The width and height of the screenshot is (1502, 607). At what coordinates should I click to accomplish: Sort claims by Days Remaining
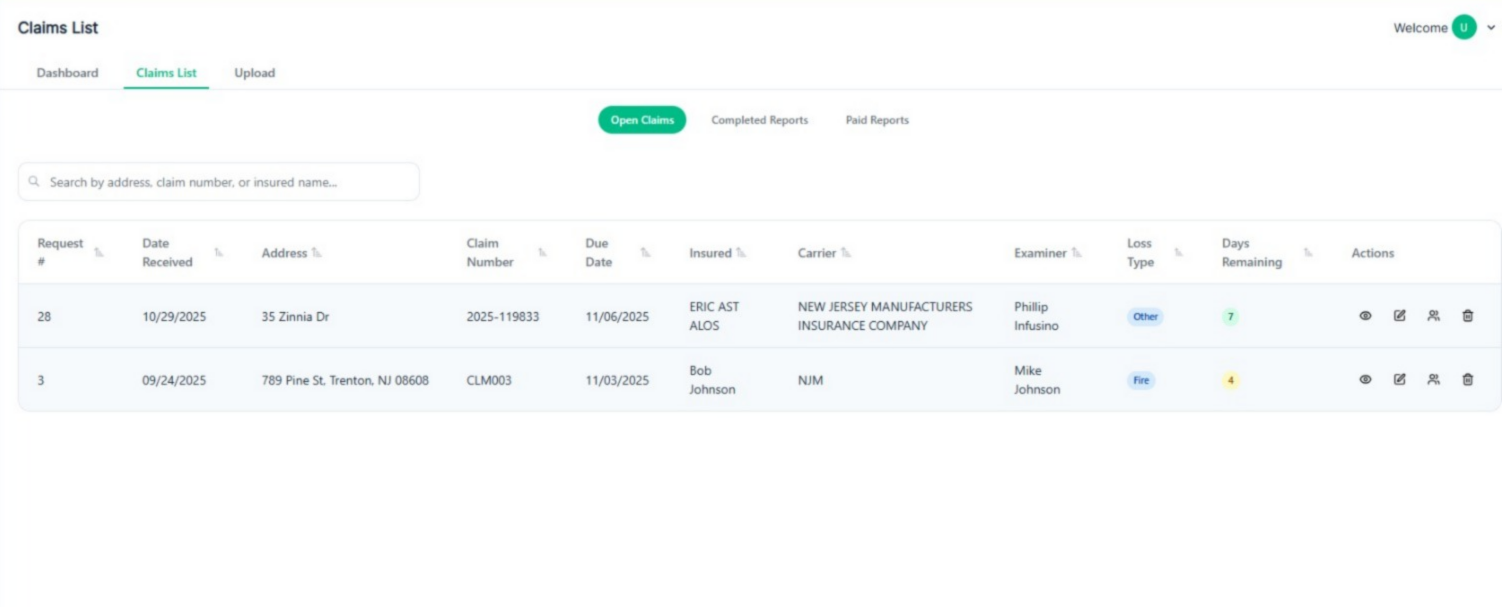coord(1308,255)
